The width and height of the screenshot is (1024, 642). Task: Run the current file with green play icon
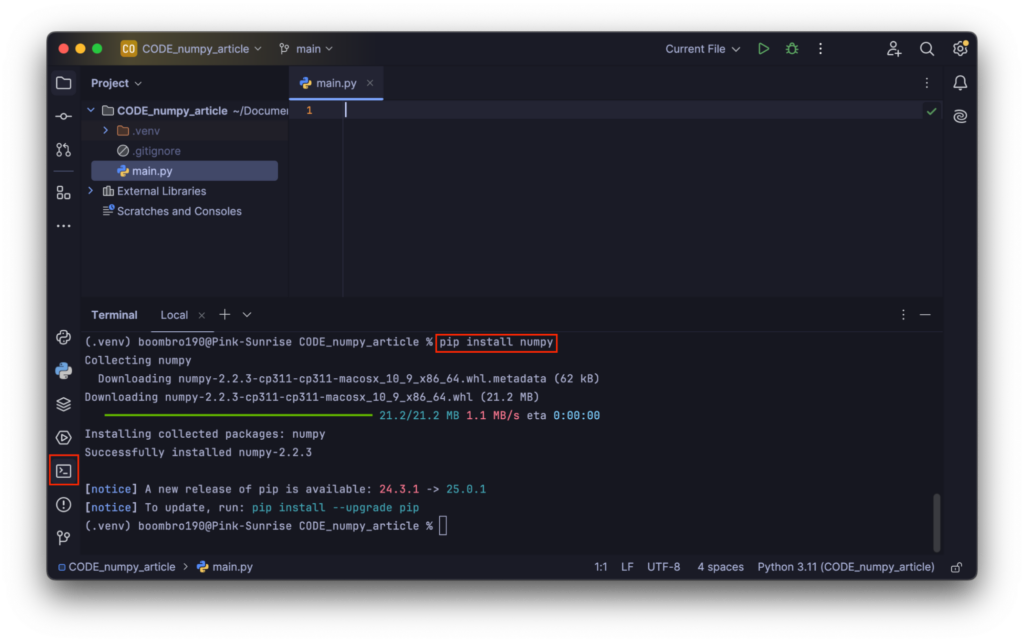tap(763, 47)
